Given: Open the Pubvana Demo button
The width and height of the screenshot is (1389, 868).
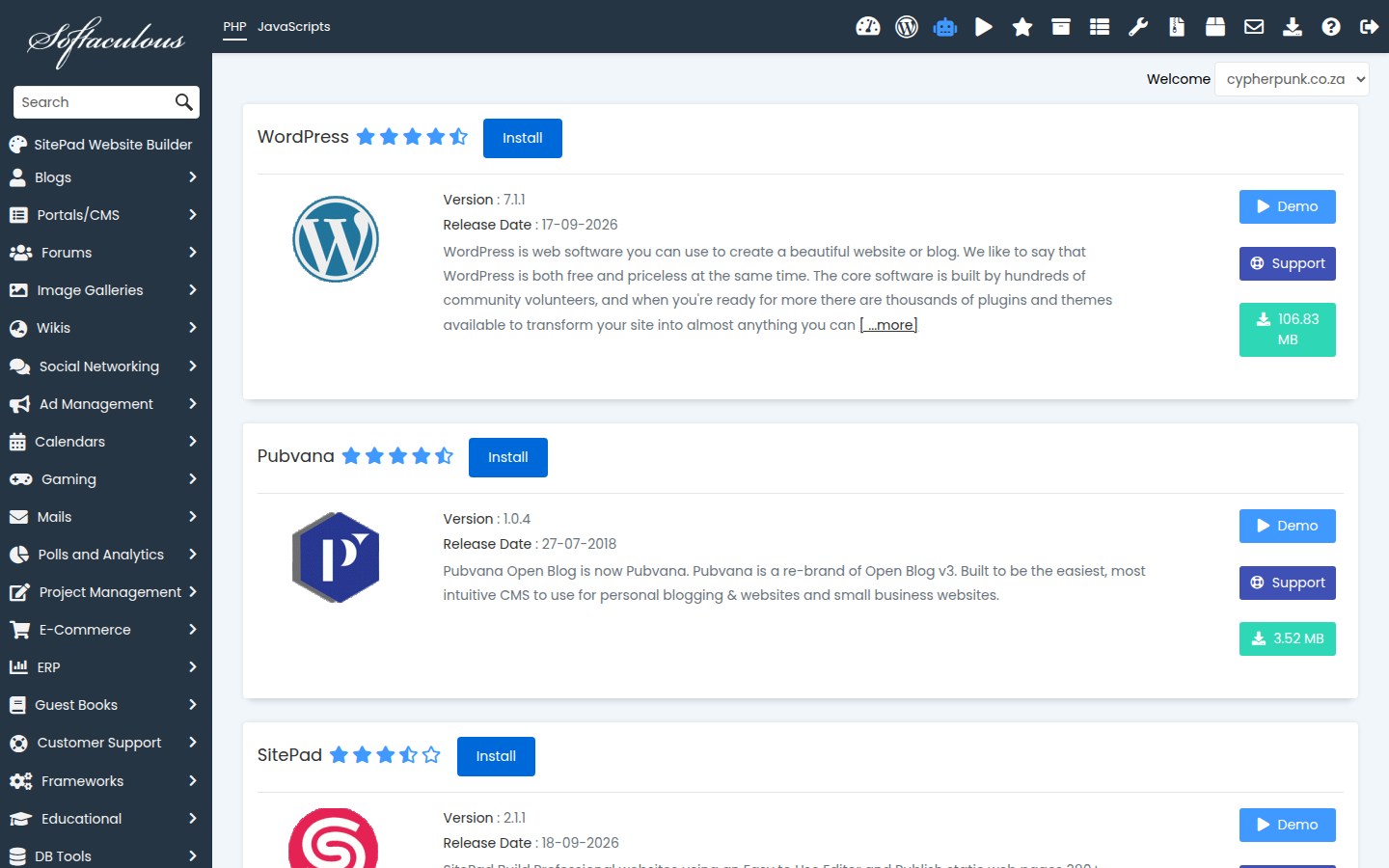Looking at the screenshot, I should [1288, 526].
